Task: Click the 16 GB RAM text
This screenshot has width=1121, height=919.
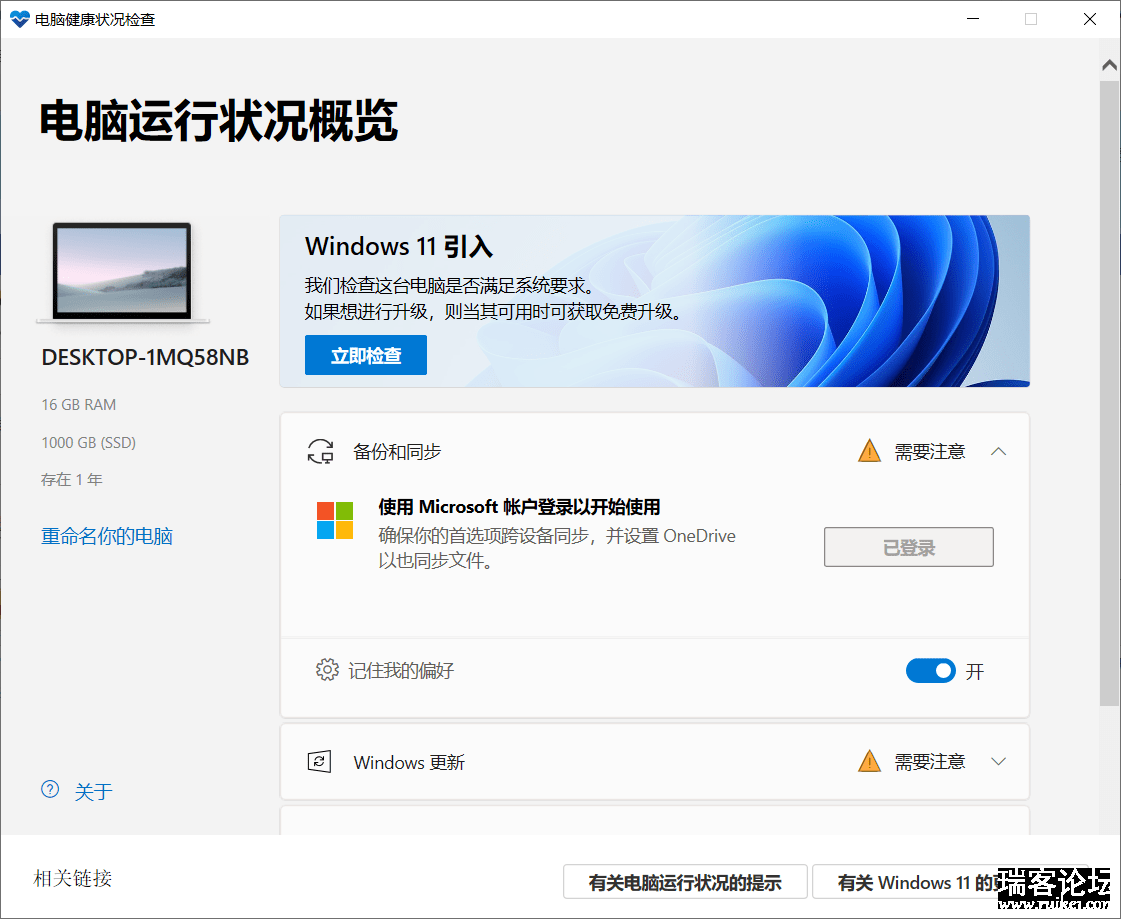Action: pyautogui.click(x=79, y=405)
